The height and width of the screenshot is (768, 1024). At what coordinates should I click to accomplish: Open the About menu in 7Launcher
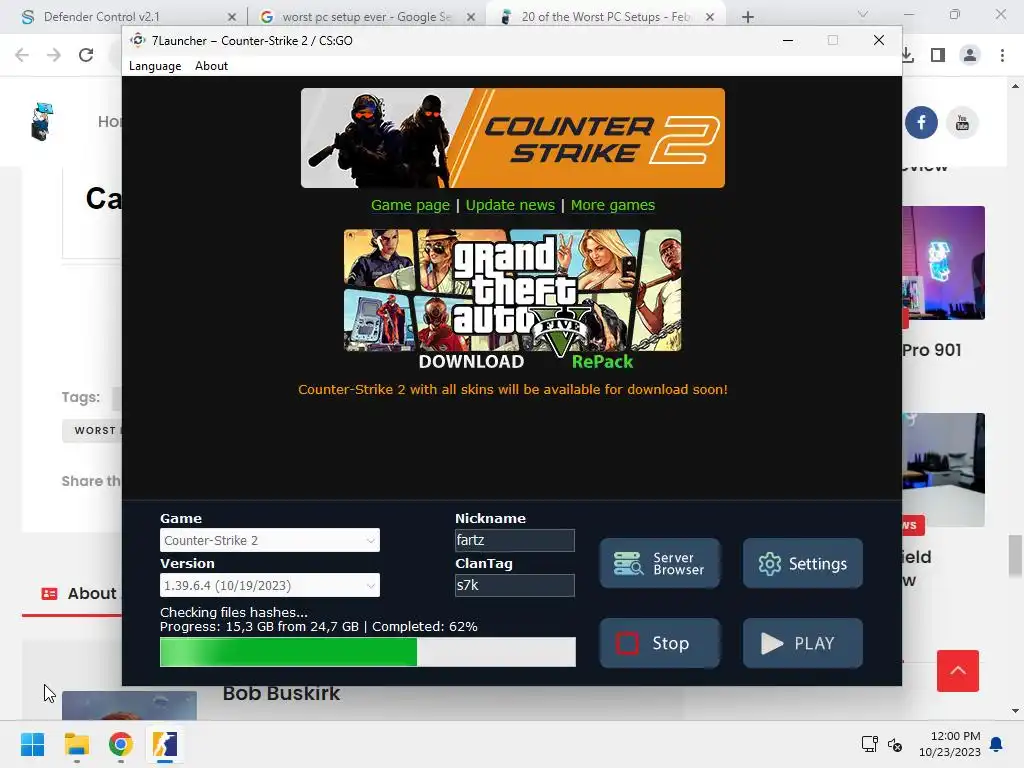(211, 66)
